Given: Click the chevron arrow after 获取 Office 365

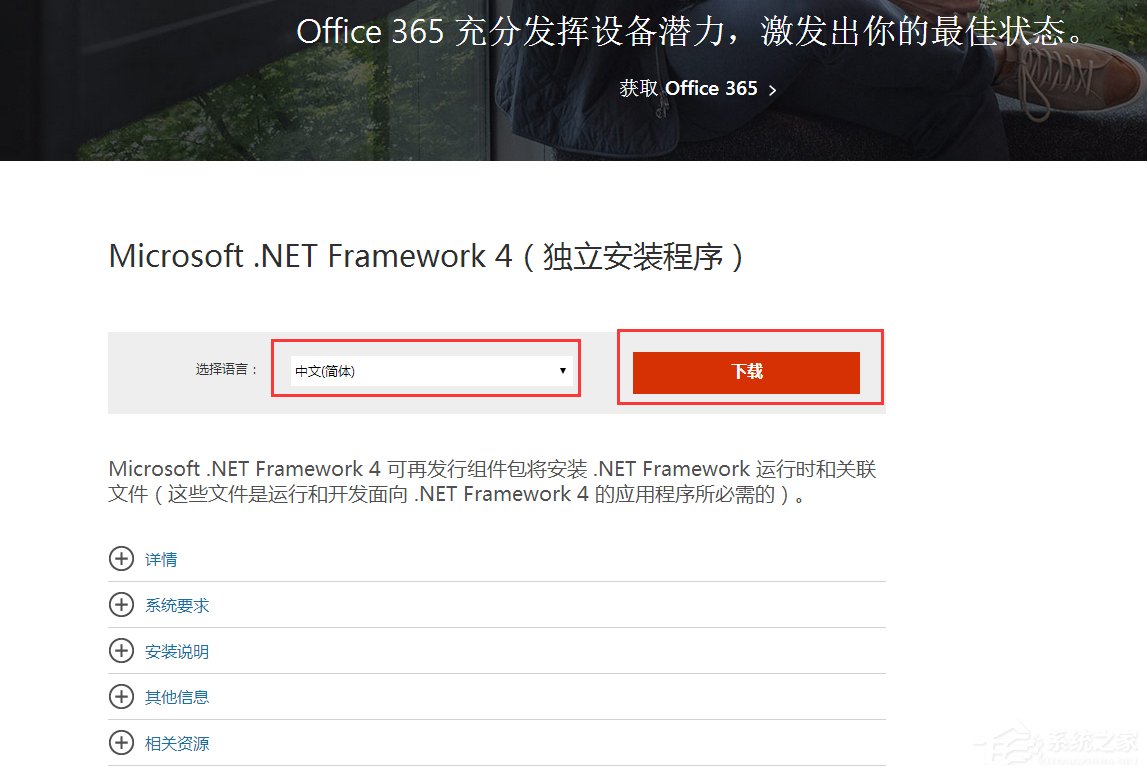Looking at the screenshot, I should [771, 89].
